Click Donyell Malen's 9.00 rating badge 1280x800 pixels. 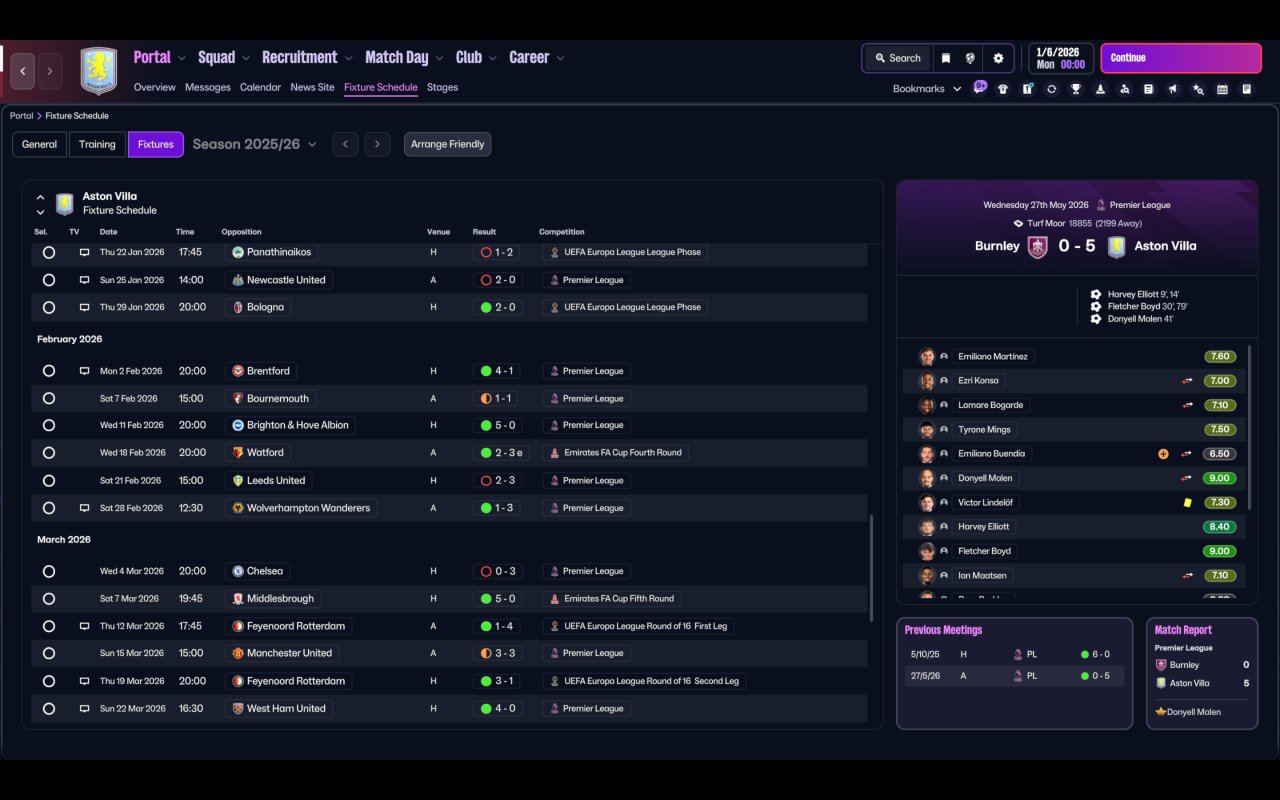(1220, 478)
